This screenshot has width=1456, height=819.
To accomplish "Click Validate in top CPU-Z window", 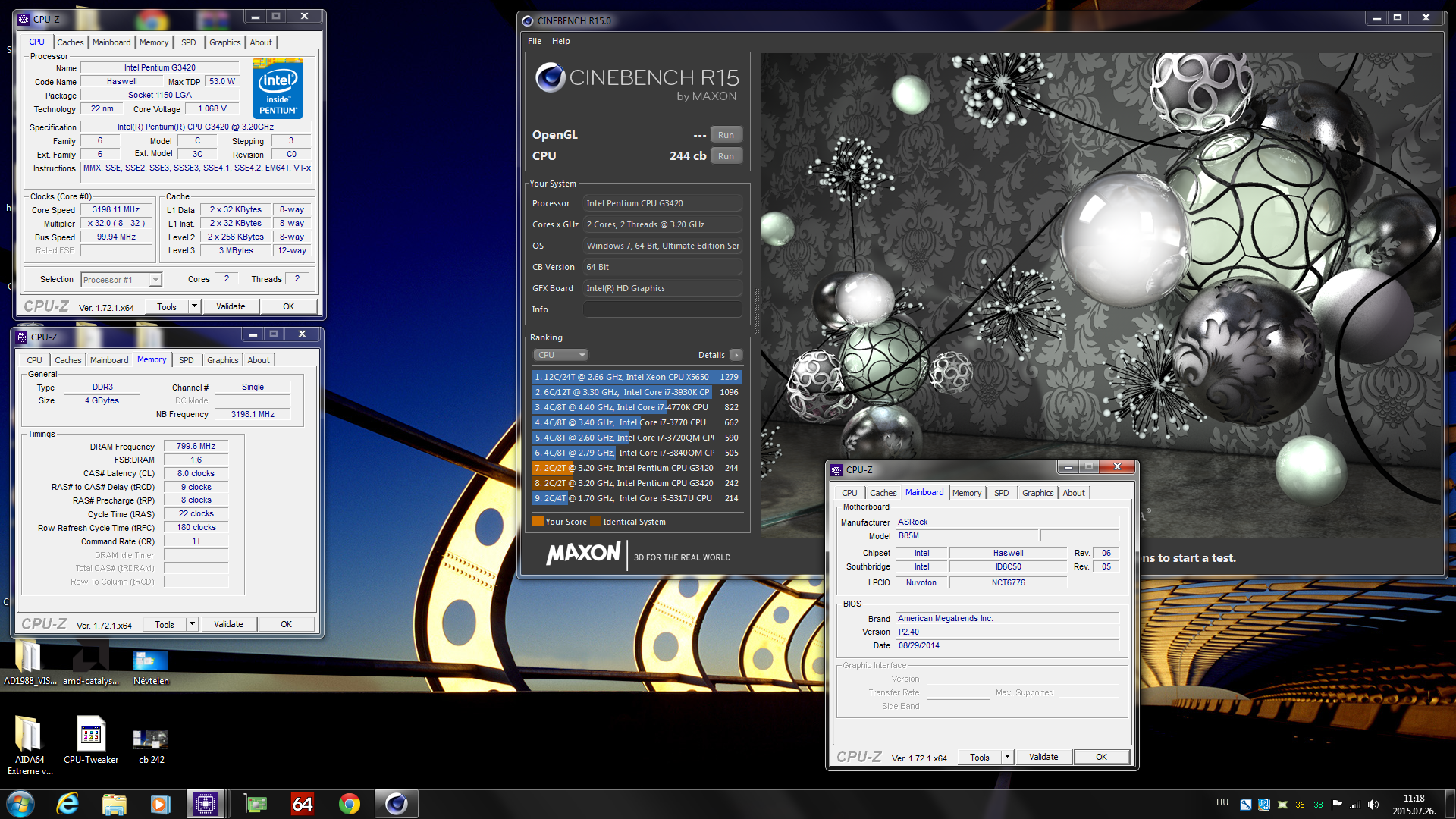I will coord(231,306).
